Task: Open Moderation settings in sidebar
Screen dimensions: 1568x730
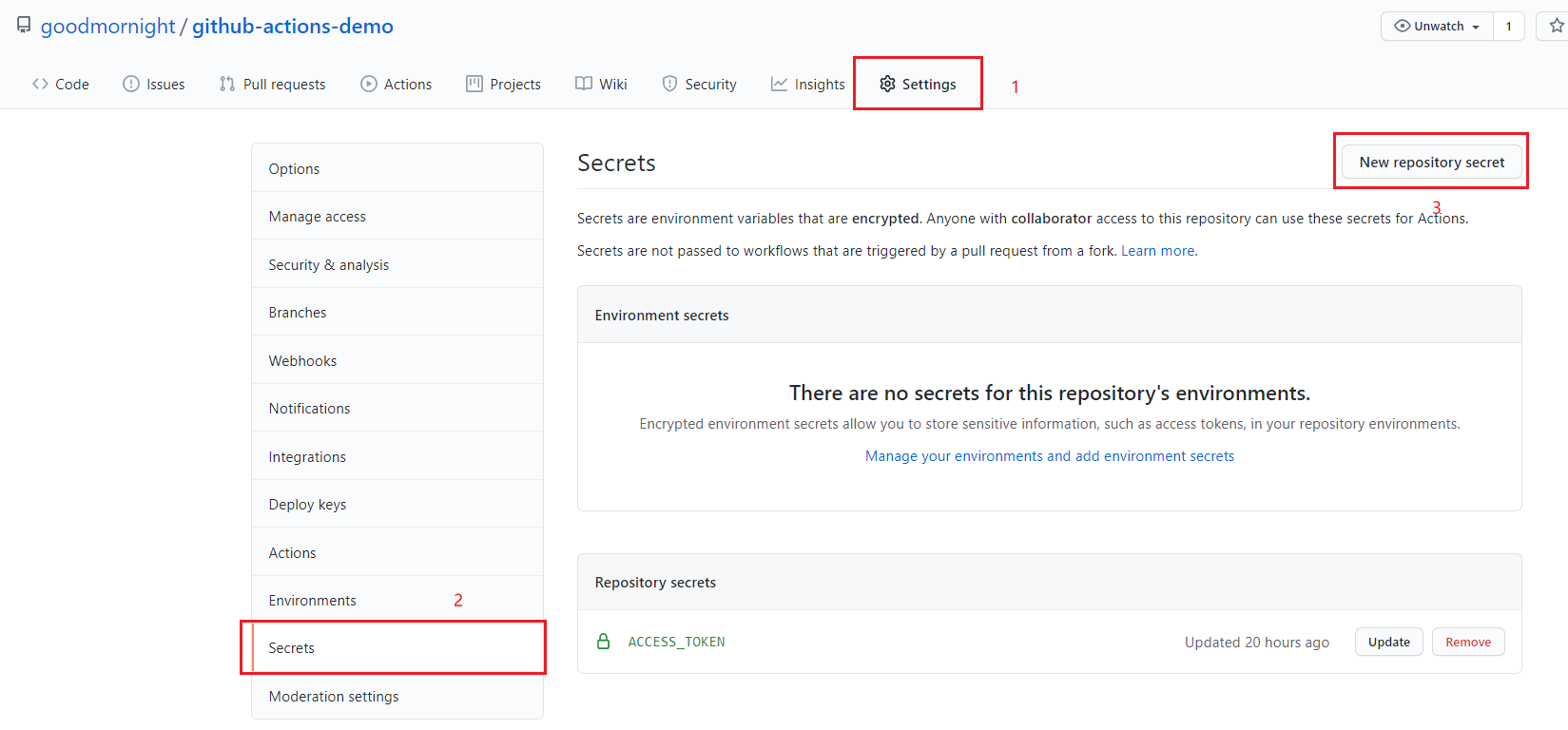Action: click(x=397, y=697)
